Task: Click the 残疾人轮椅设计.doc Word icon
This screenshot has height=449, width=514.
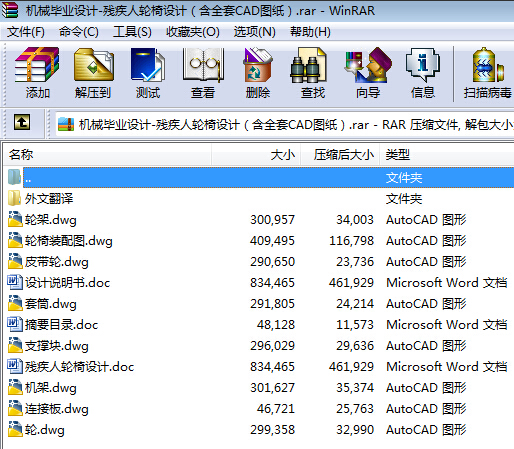Action: point(15,366)
